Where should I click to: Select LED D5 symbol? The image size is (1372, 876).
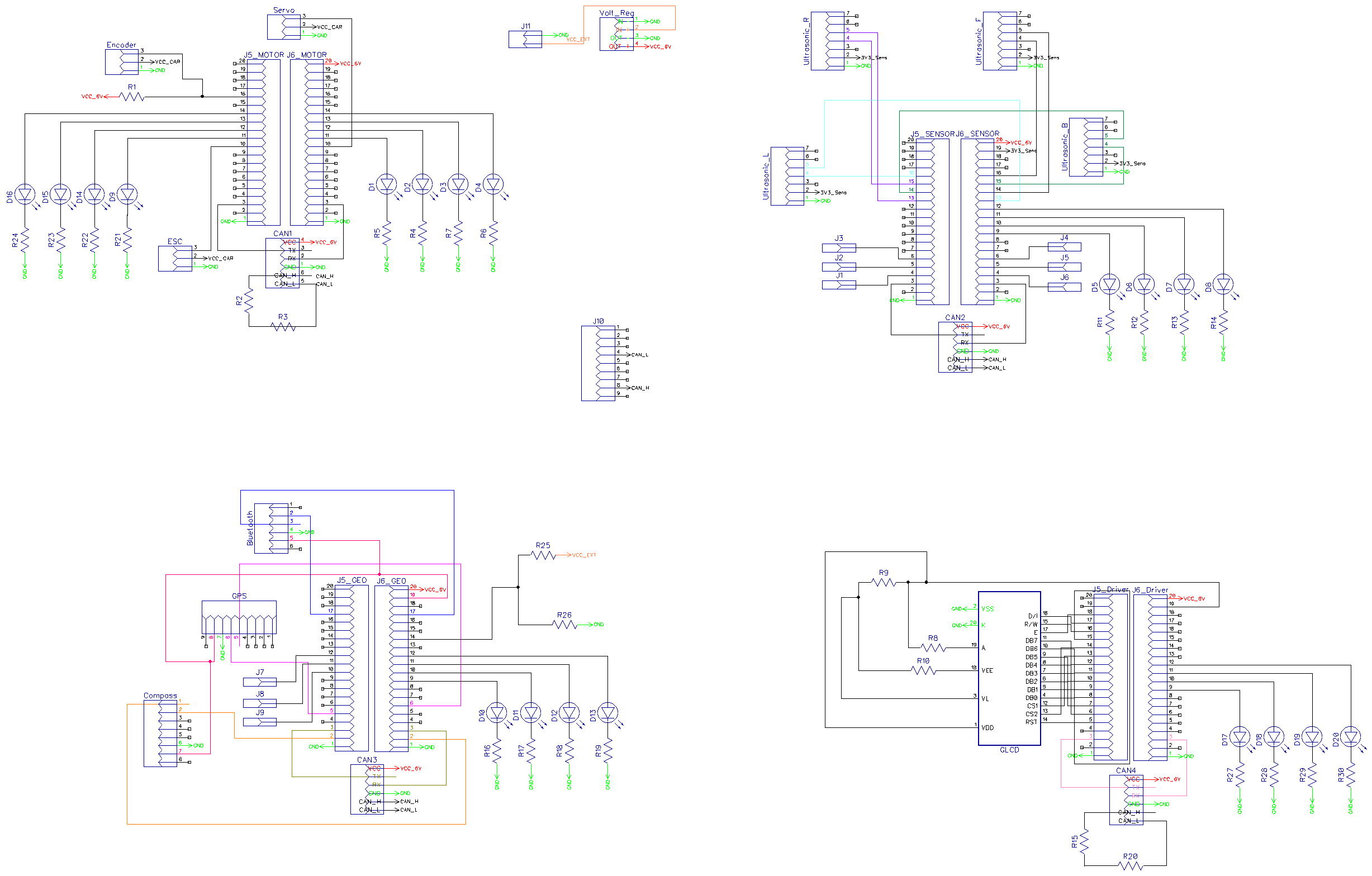pyautogui.click(x=1110, y=284)
